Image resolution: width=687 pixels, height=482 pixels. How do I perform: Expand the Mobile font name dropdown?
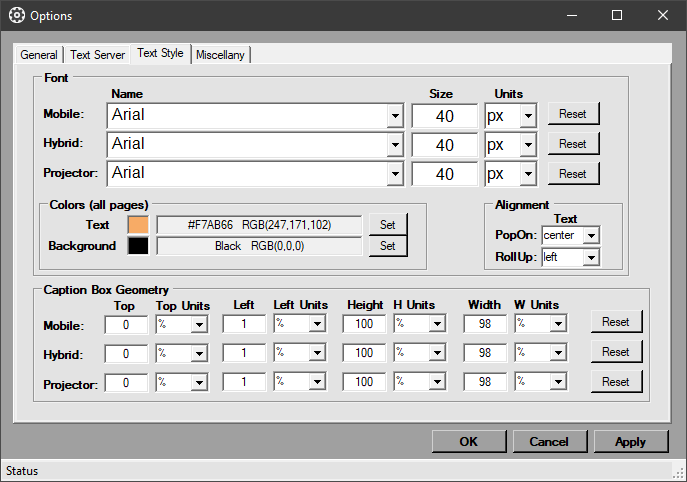(x=395, y=116)
